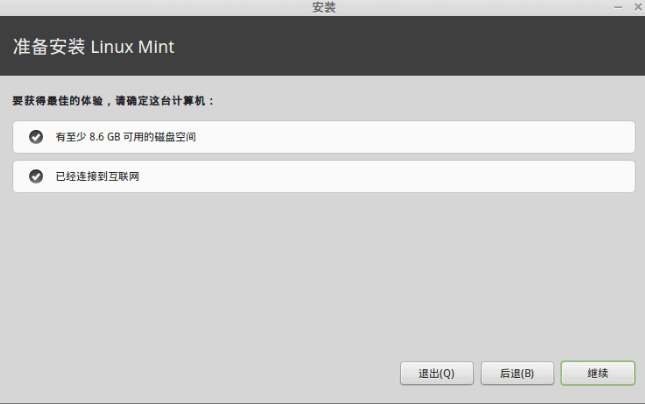The image size is (645, 404).
Task: Click the 要获得最佳的体验 instruction label
Action: pos(113,102)
